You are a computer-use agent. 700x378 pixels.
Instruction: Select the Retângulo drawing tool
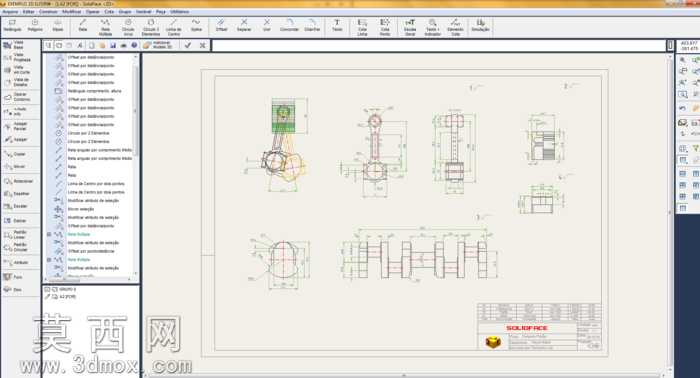12,25
